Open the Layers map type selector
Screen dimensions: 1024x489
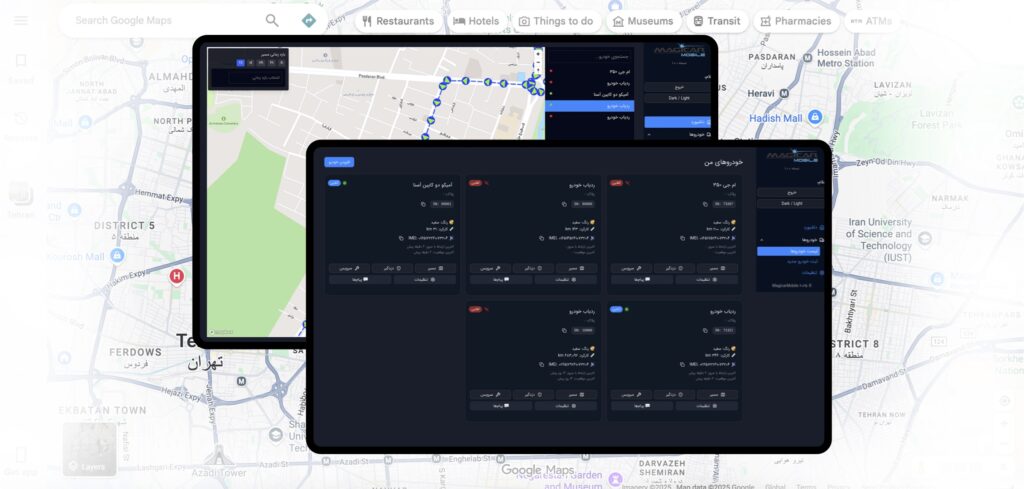[x=87, y=450]
